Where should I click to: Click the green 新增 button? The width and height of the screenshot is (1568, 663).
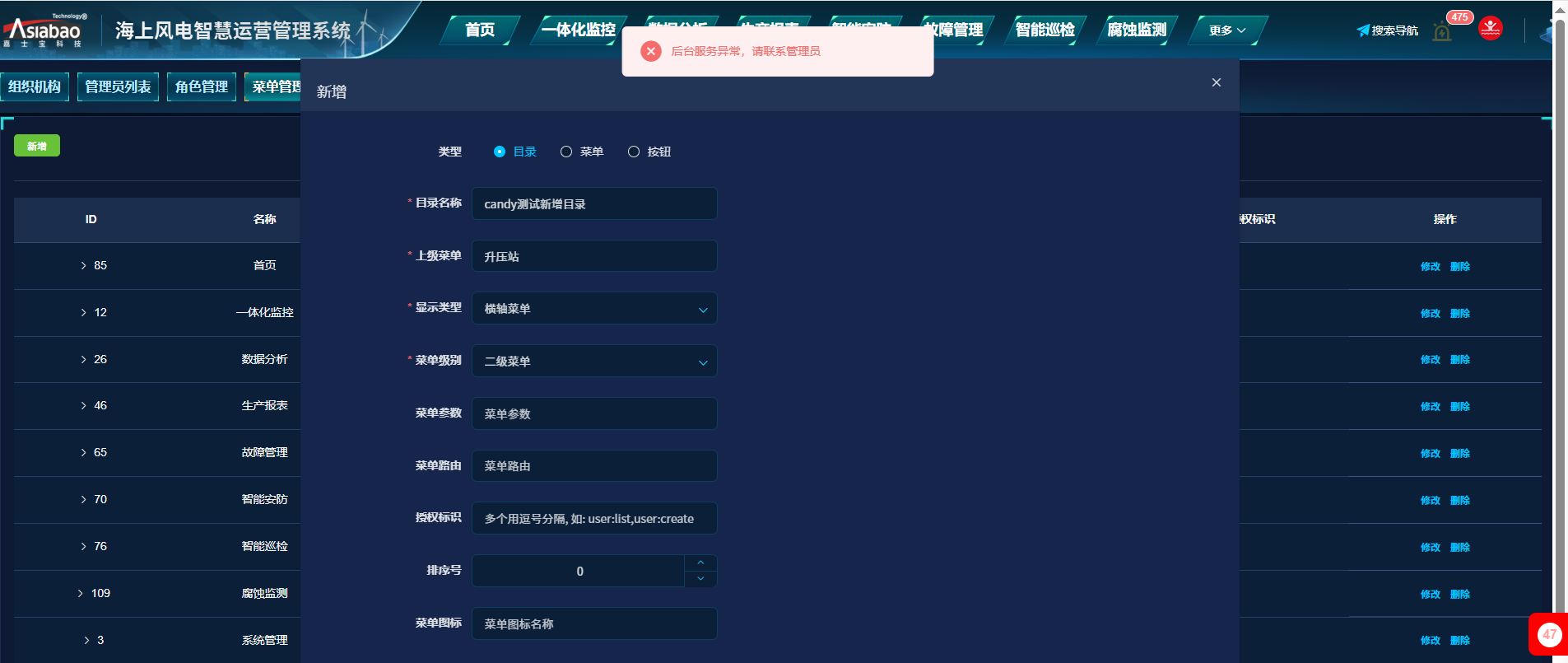pos(37,146)
